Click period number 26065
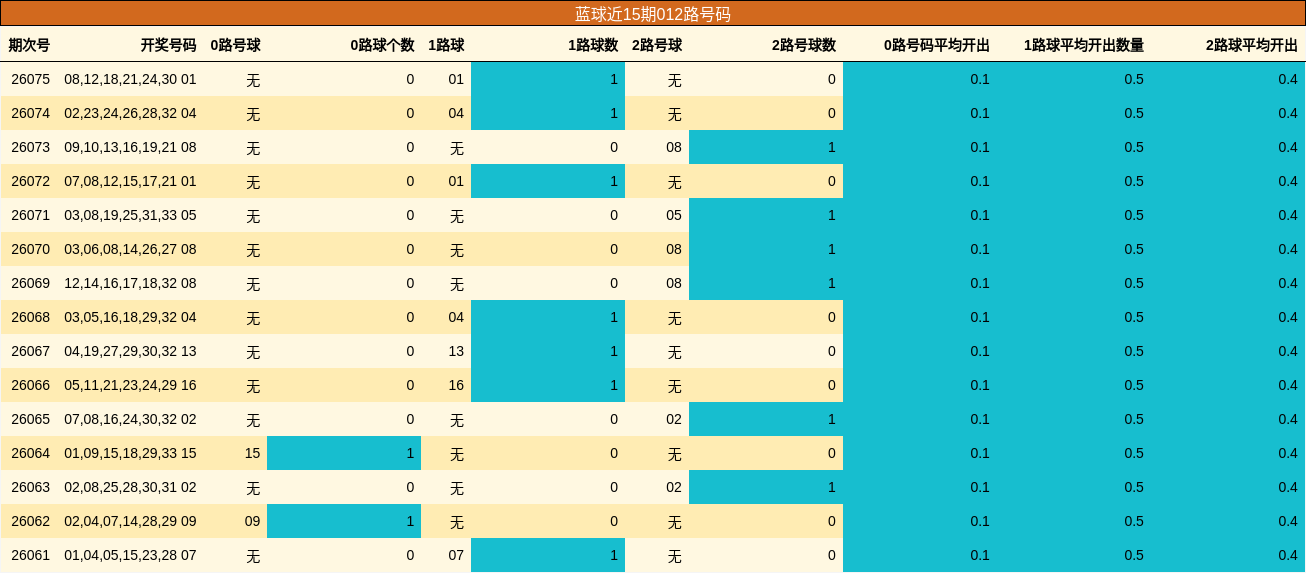 pyautogui.click(x=30, y=419)
